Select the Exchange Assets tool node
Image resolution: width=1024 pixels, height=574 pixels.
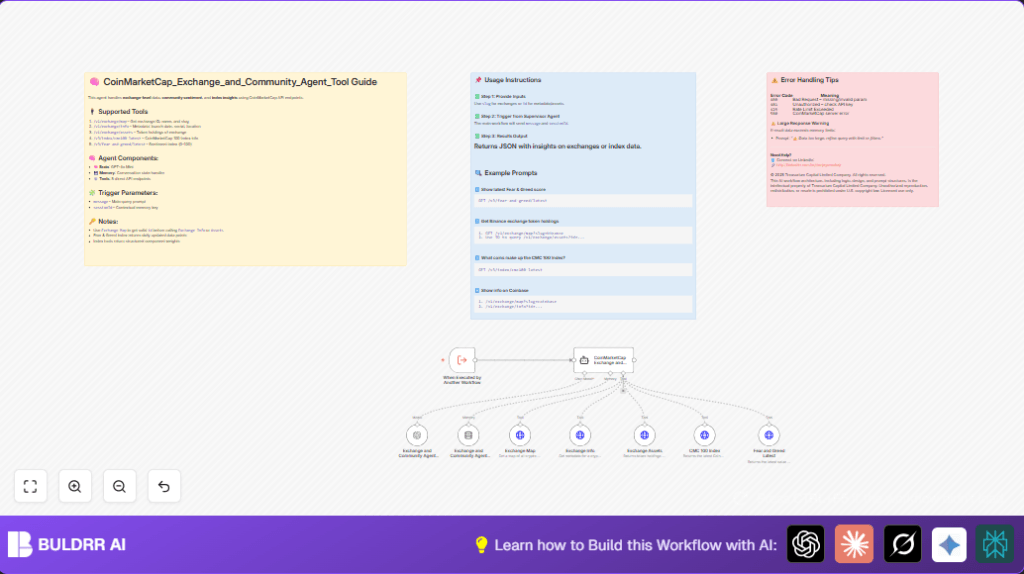click(x=645, y=435)
